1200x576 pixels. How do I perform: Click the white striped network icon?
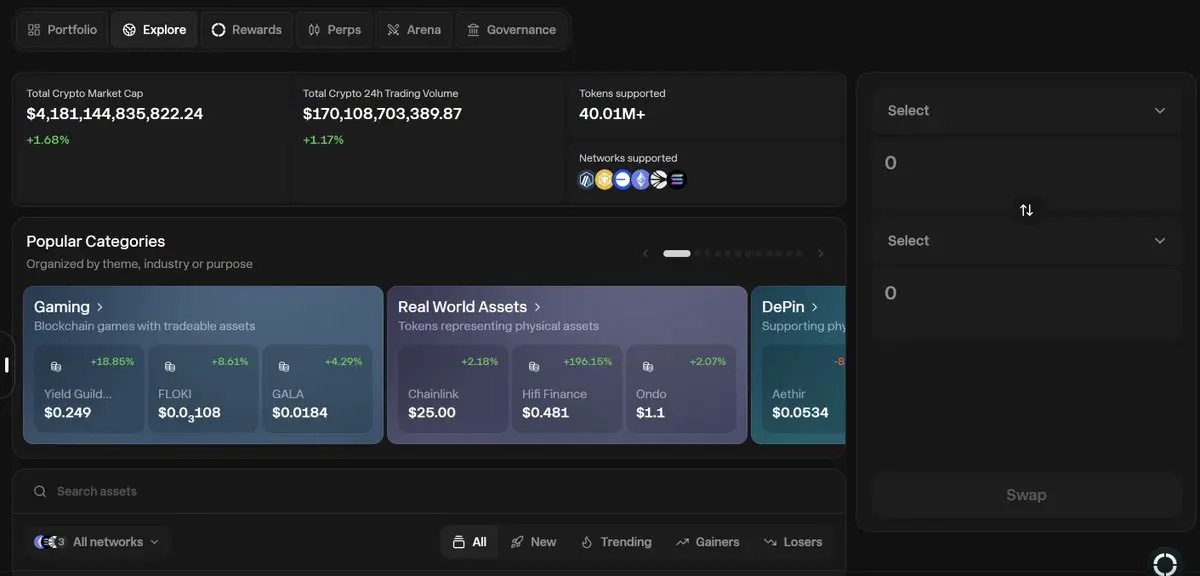658,180
